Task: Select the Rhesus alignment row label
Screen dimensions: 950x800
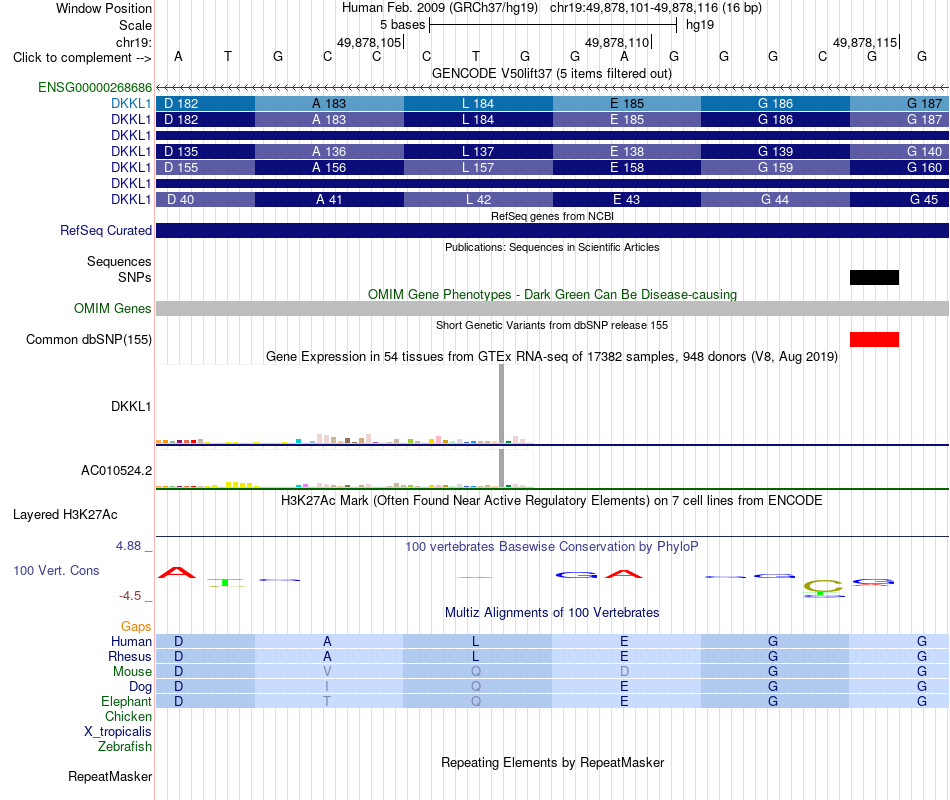Action: [130, 656]
